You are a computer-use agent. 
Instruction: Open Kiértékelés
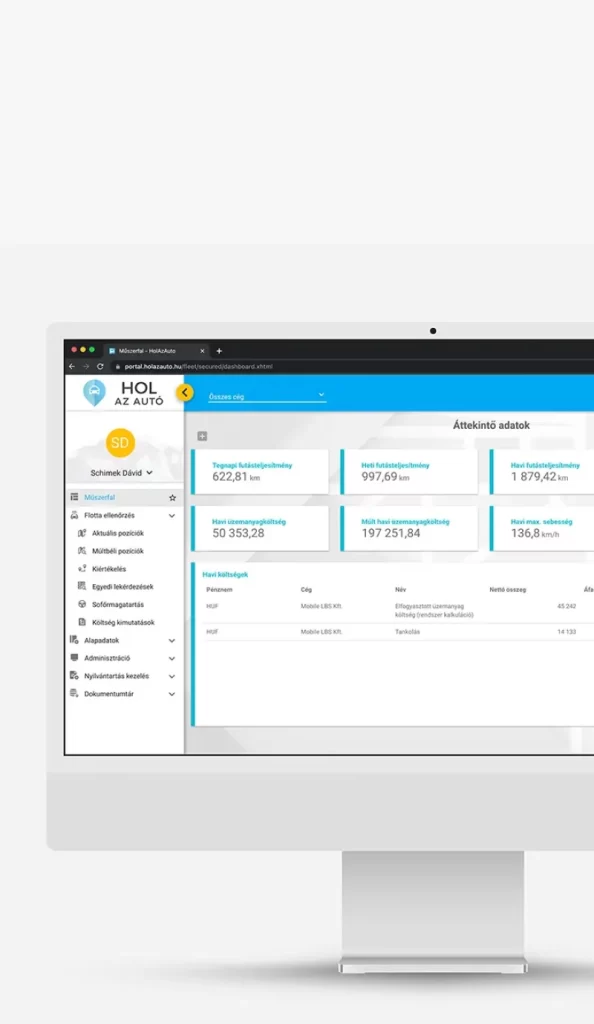[x=109, y=569]
